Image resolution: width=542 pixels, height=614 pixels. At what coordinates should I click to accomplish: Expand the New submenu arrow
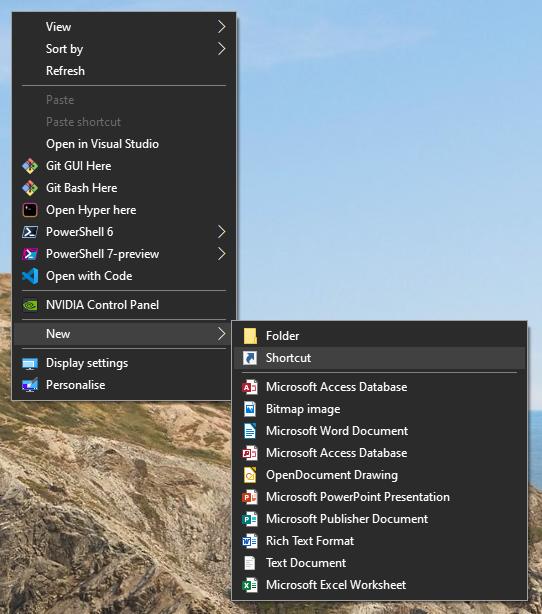coord(221,334)
